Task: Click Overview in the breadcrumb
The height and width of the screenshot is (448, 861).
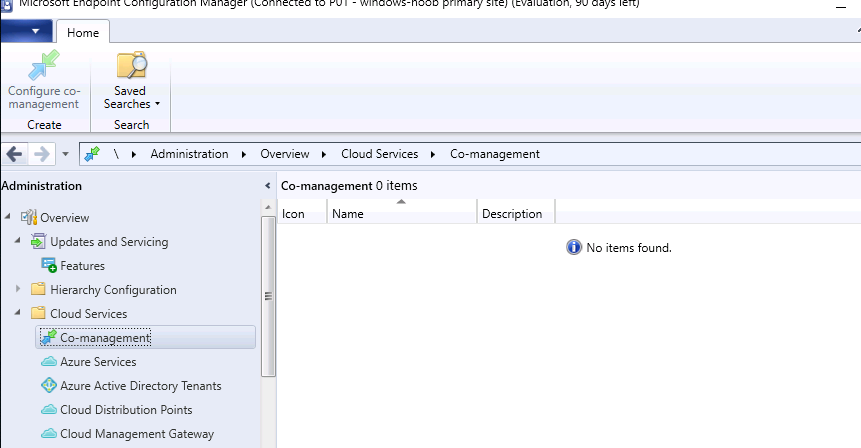Action: click(x=284, y=154)
